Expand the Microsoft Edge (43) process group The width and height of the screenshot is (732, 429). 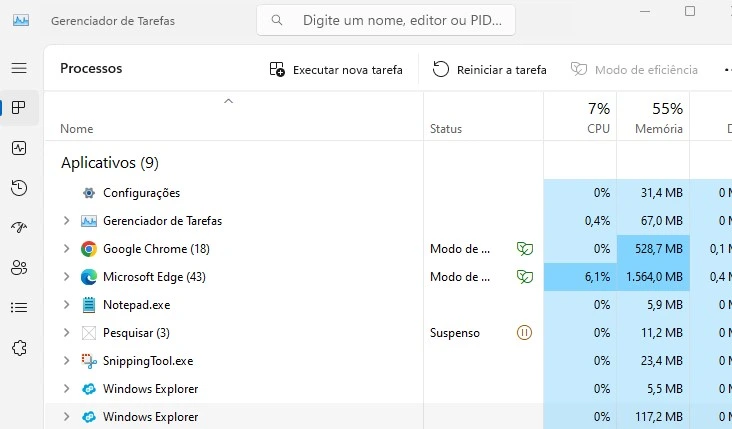(66, 277)
